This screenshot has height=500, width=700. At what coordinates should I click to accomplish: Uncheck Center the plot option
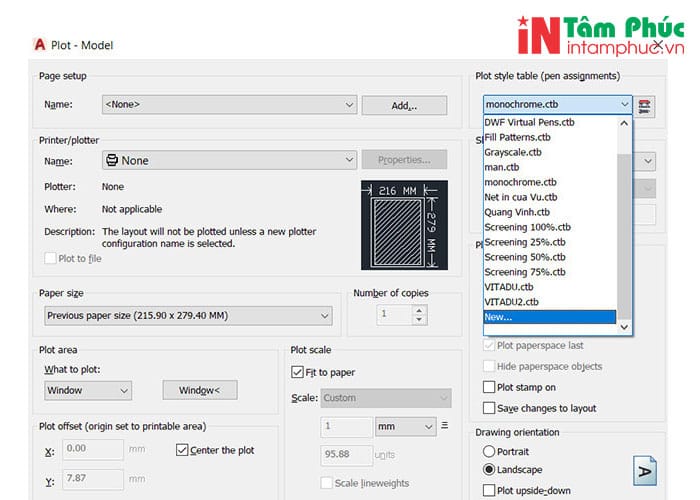pos(182,450)
